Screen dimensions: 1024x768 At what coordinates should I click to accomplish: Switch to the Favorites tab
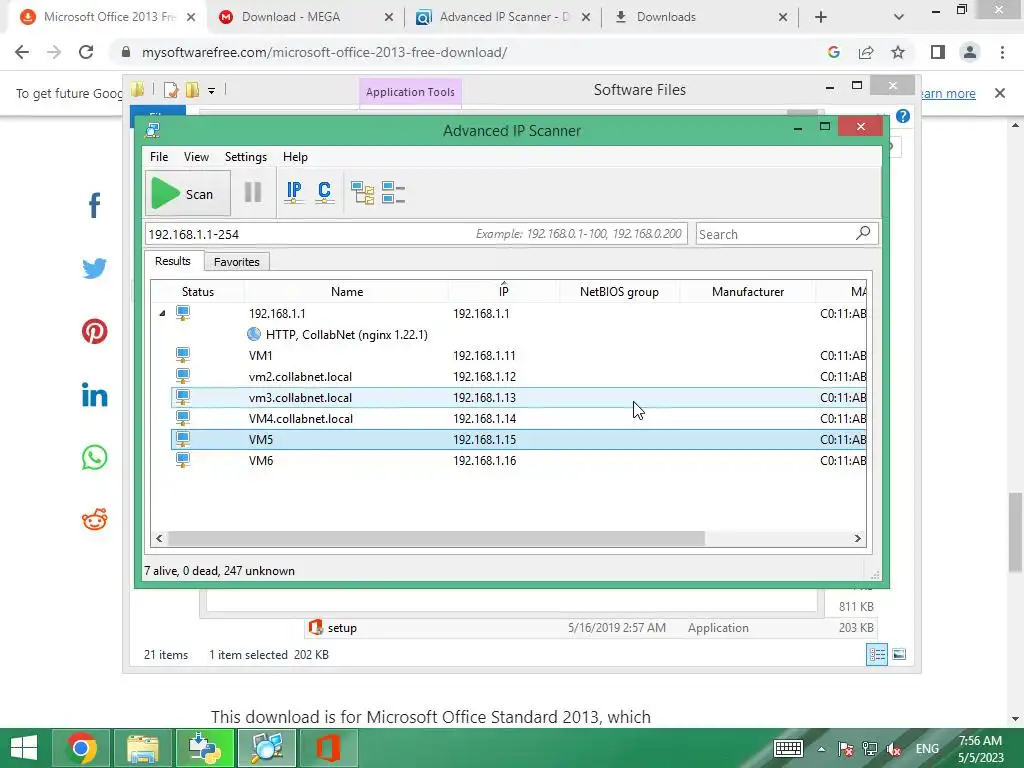[x=236, y=262]
